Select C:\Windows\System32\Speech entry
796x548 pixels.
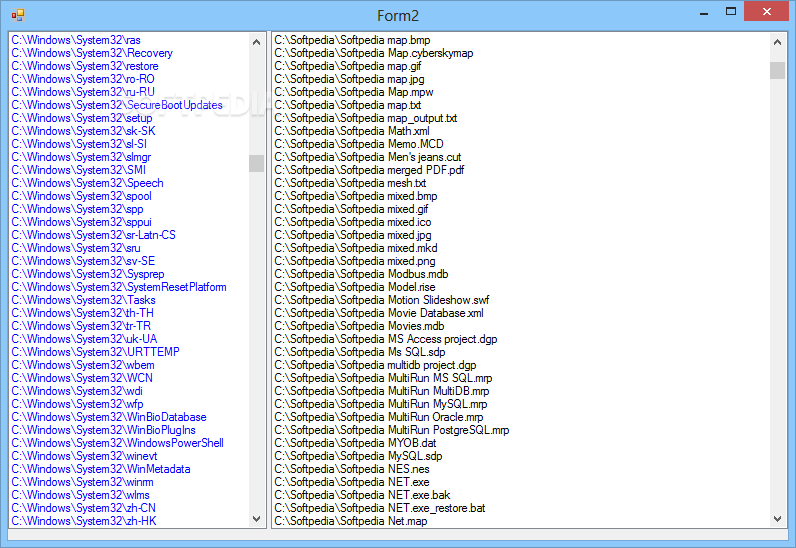click(87, 183)
